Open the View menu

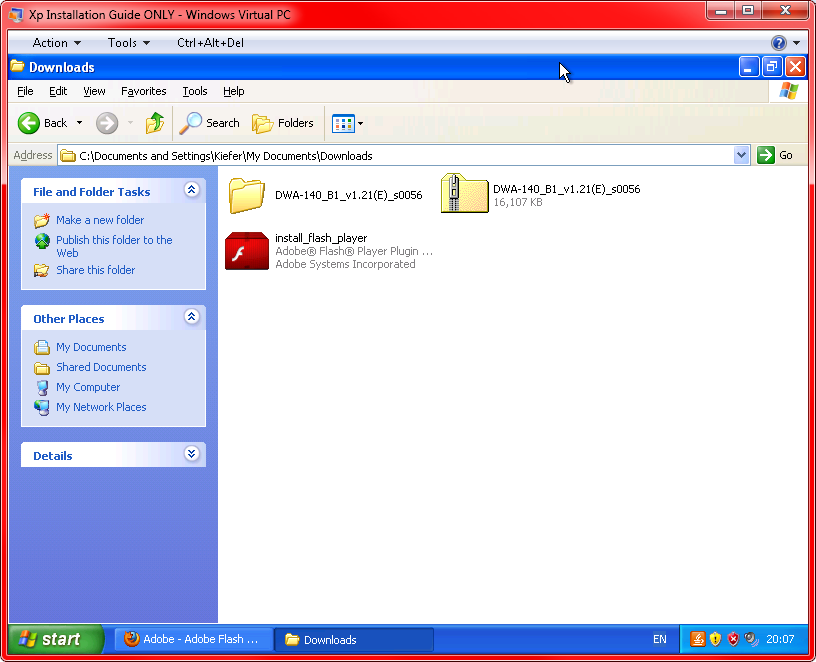94,91
